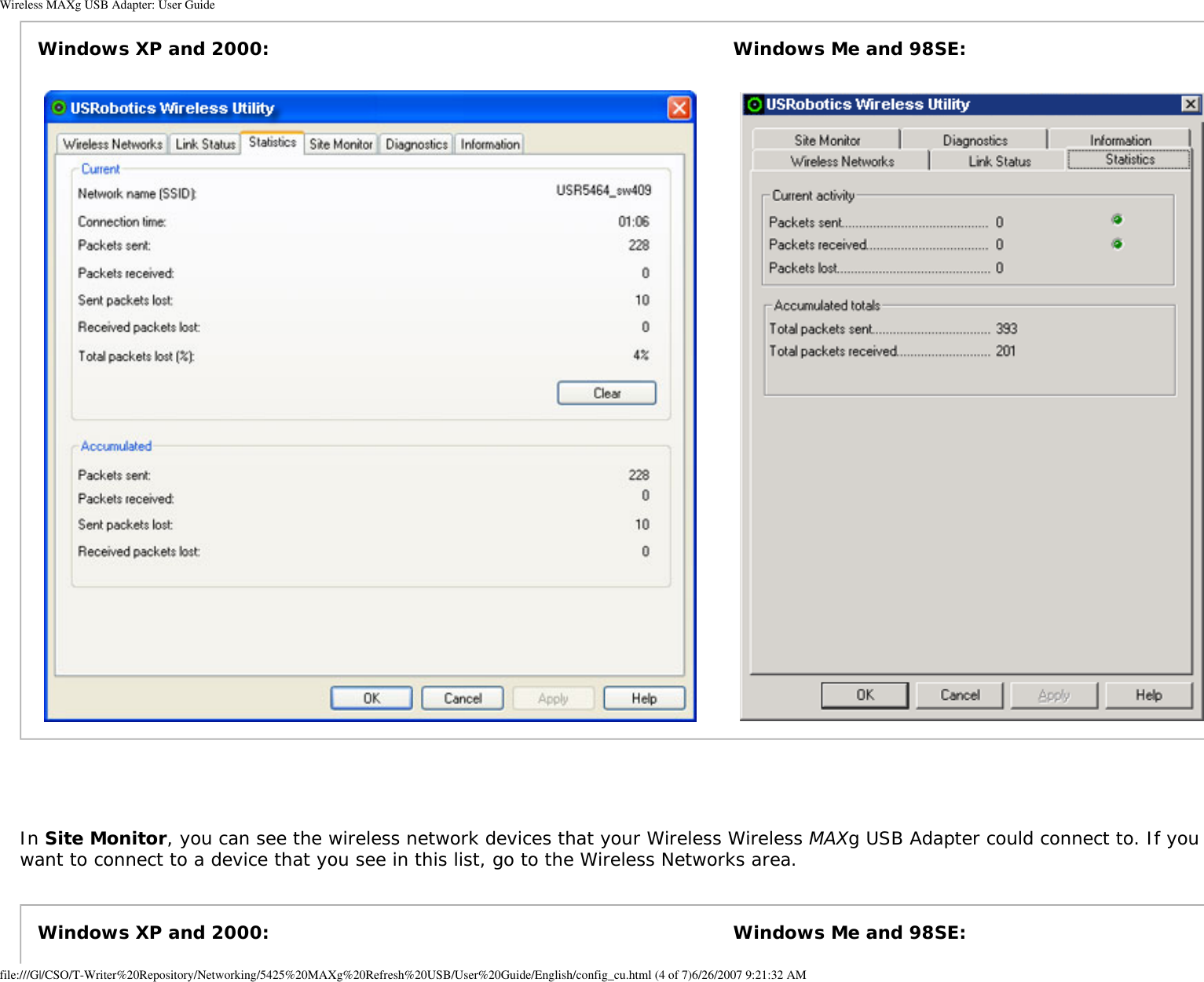
Task: Select the Statistics tab in XP window
Action: pyautogui.click(x=273, y=142)
